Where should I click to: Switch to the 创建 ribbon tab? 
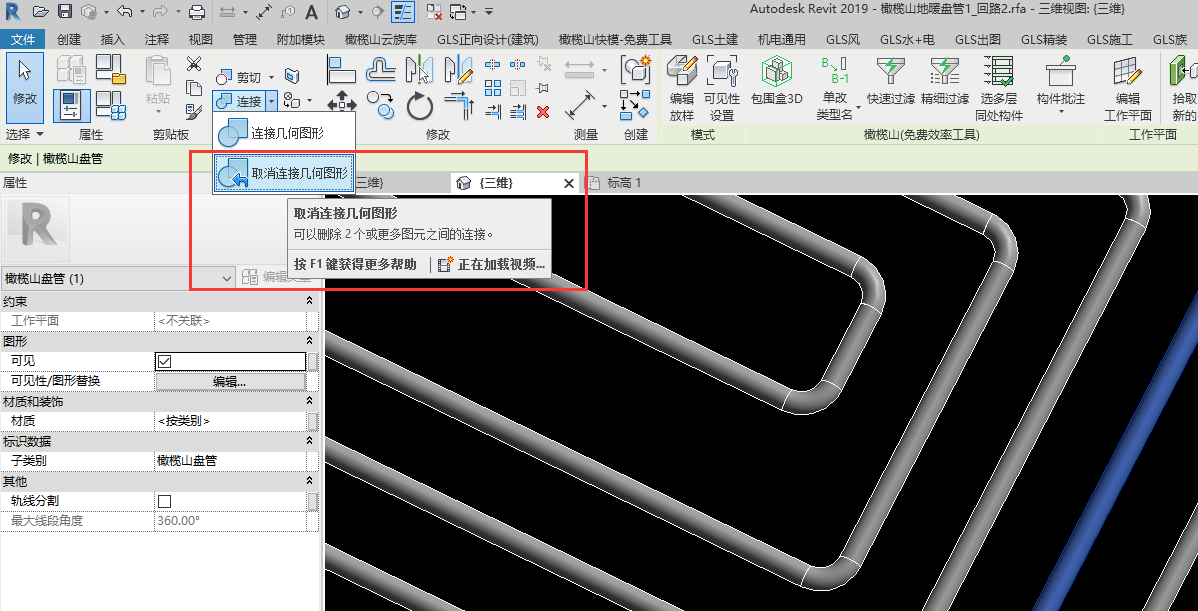pyautogui.click(x=69, y=40)
